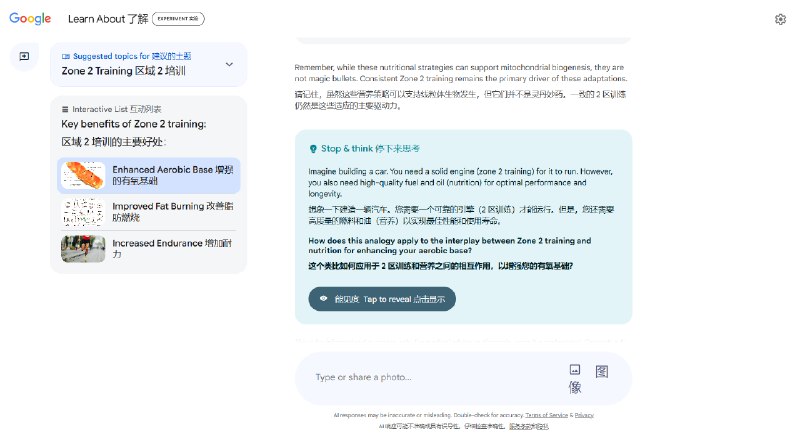Toggle the sidebar panel icon

(24, 56)
